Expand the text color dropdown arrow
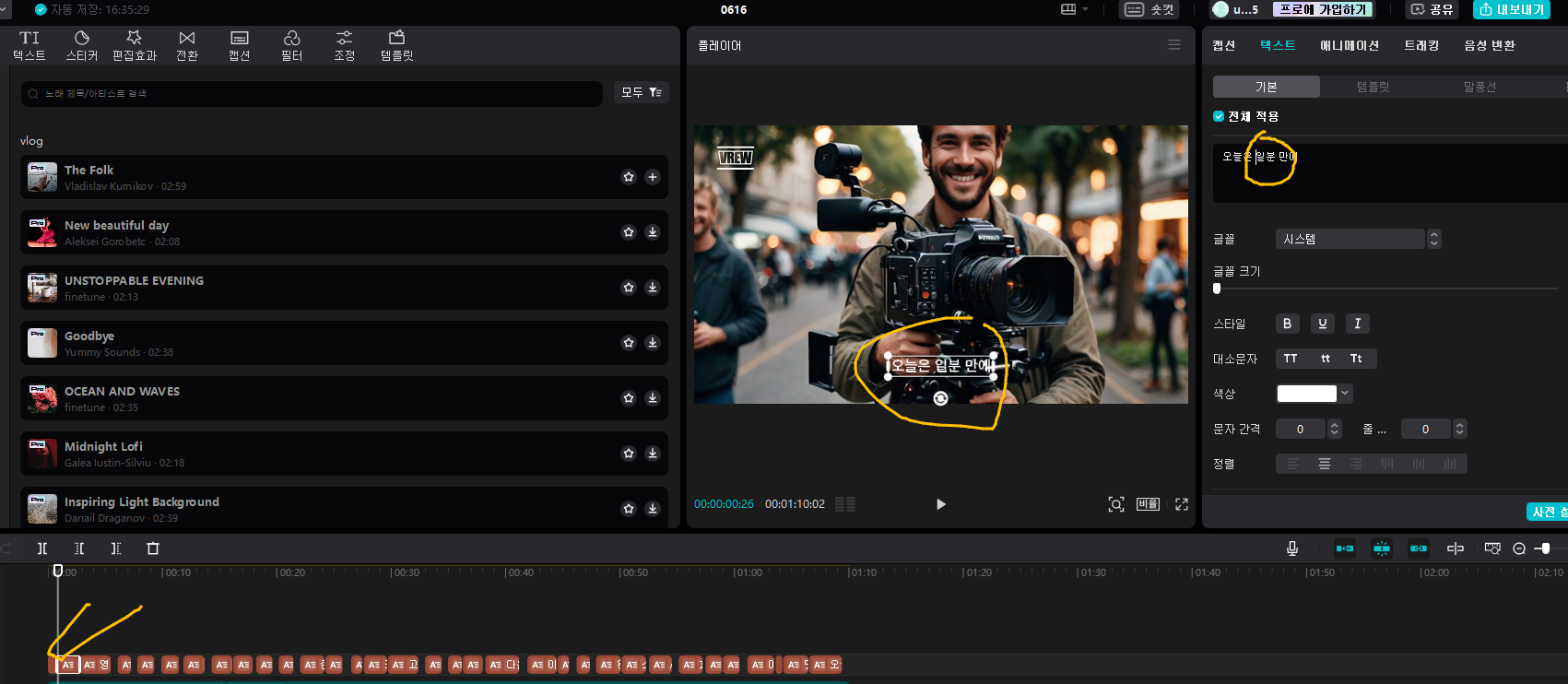Image resolution: width=1568 pixels, height=684 pixels. click(1346, 394)
